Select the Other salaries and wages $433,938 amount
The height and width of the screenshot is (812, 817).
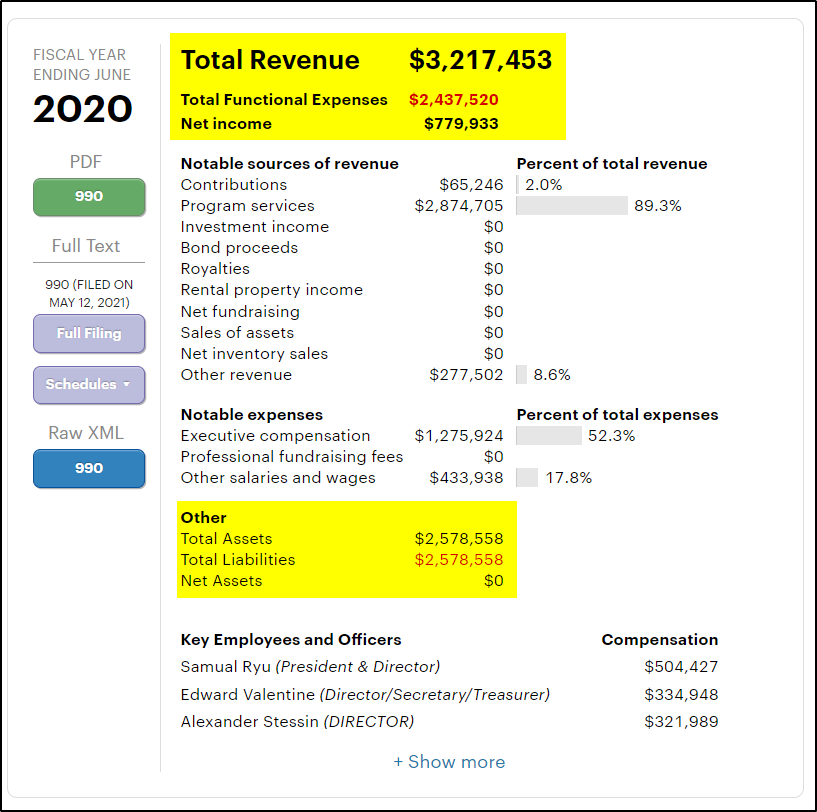[x=466, y=478]
